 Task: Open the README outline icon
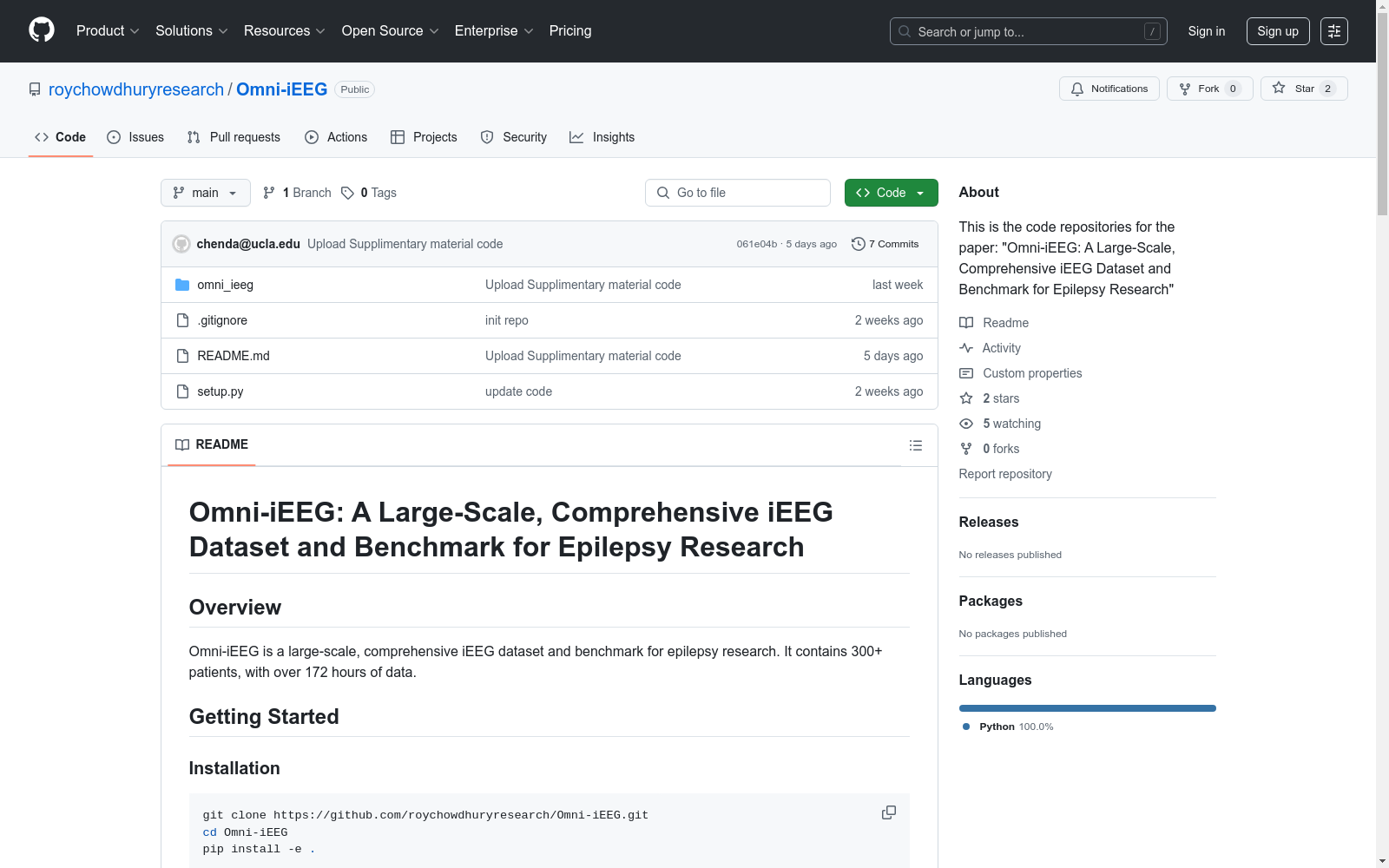916,445
